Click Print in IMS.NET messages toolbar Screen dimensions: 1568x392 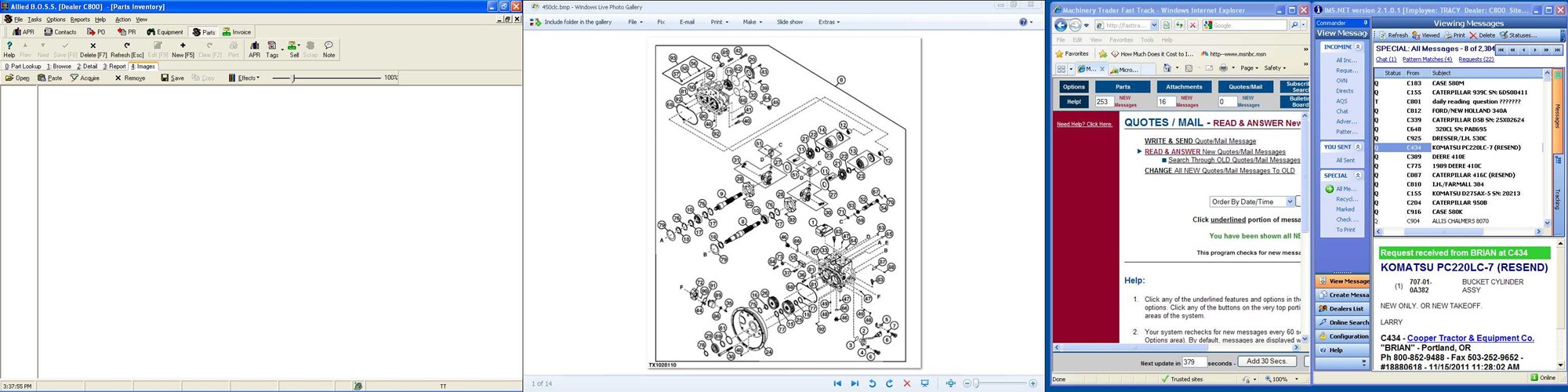pyautogui.click(x=1454, y=35)
